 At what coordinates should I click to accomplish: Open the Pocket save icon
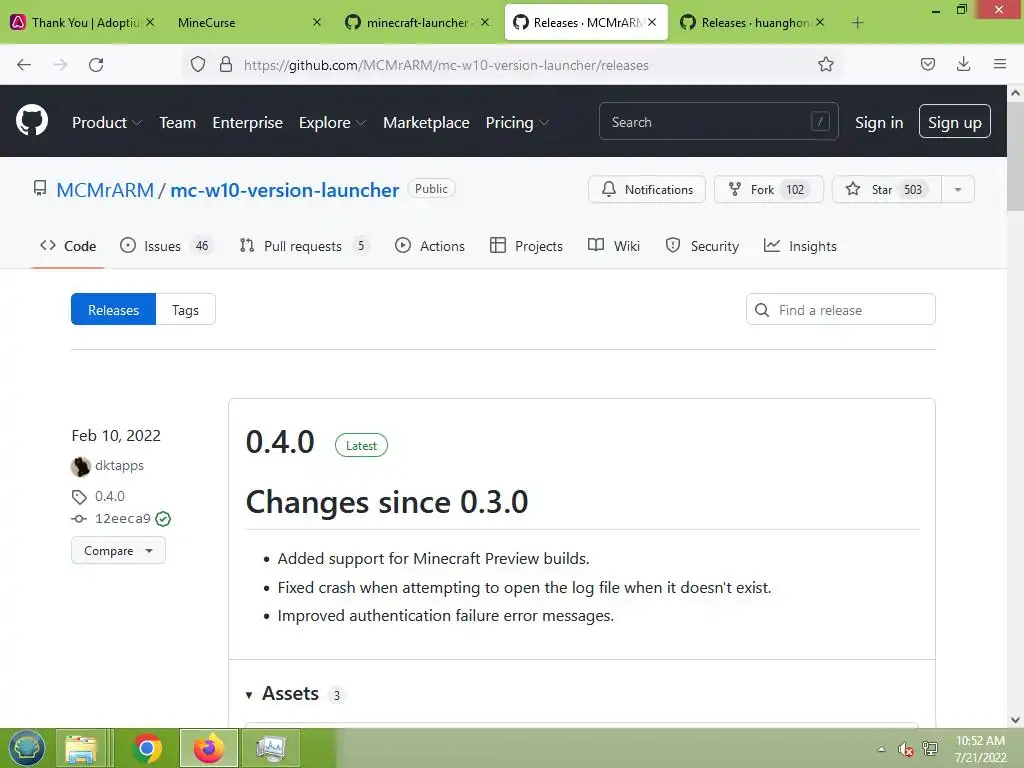point(928,64)
